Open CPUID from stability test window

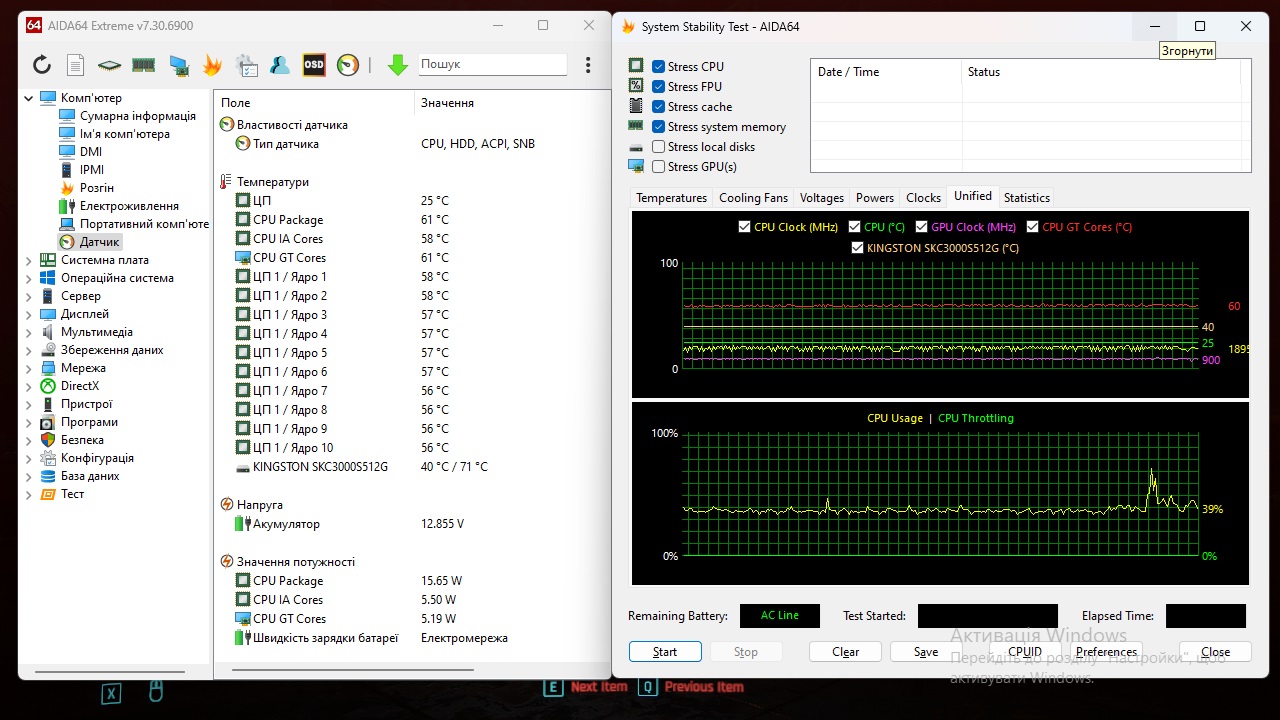pyautogui.click(x=1025, y=652)
